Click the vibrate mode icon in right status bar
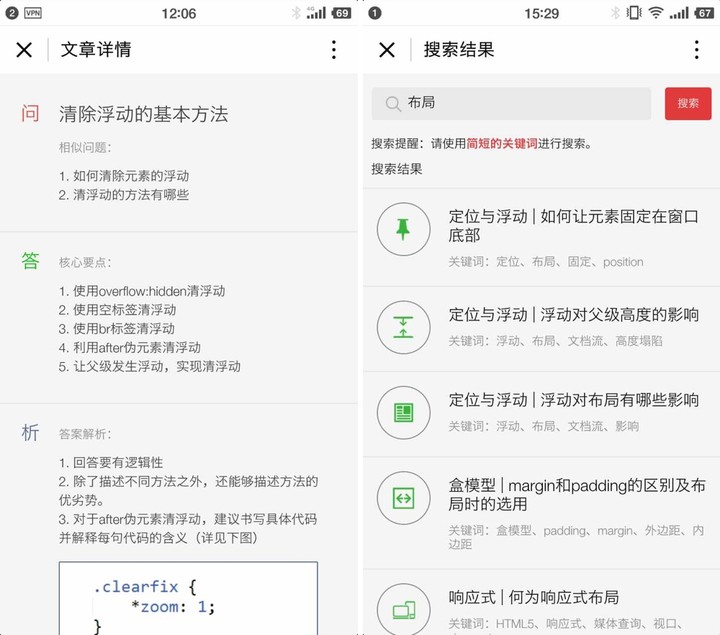The height and width of the screenshot is (635, 720). click(634, 13)
